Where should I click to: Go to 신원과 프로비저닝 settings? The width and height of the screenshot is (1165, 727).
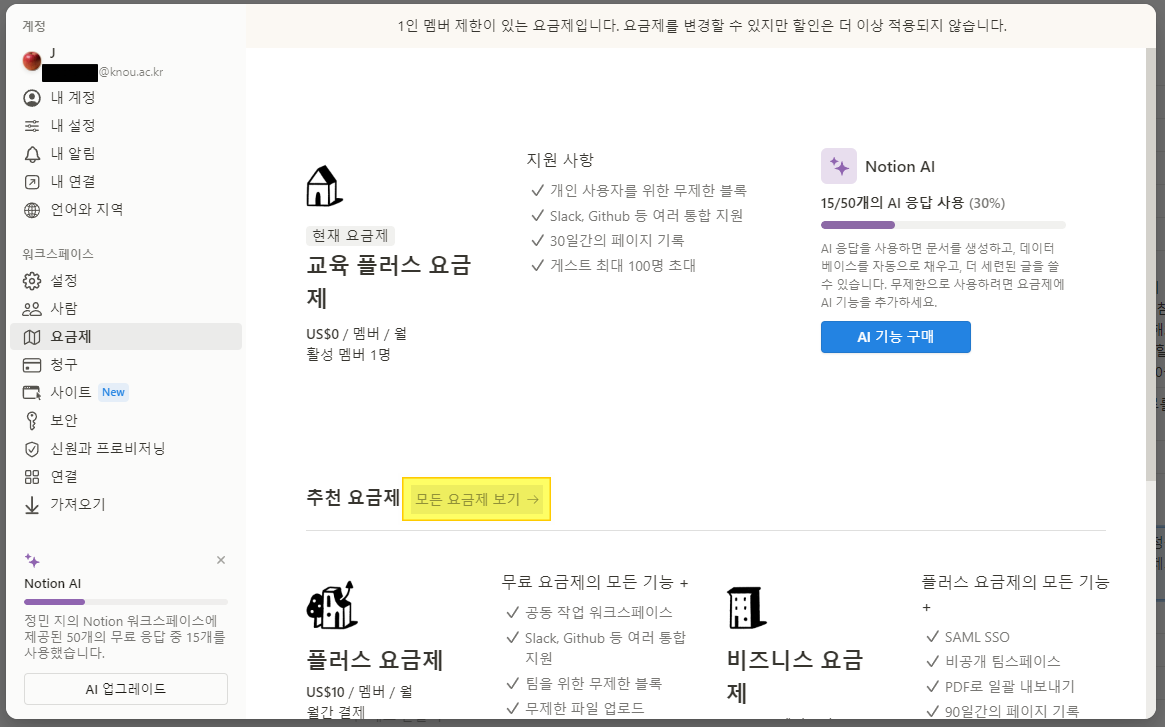point(126,449)
